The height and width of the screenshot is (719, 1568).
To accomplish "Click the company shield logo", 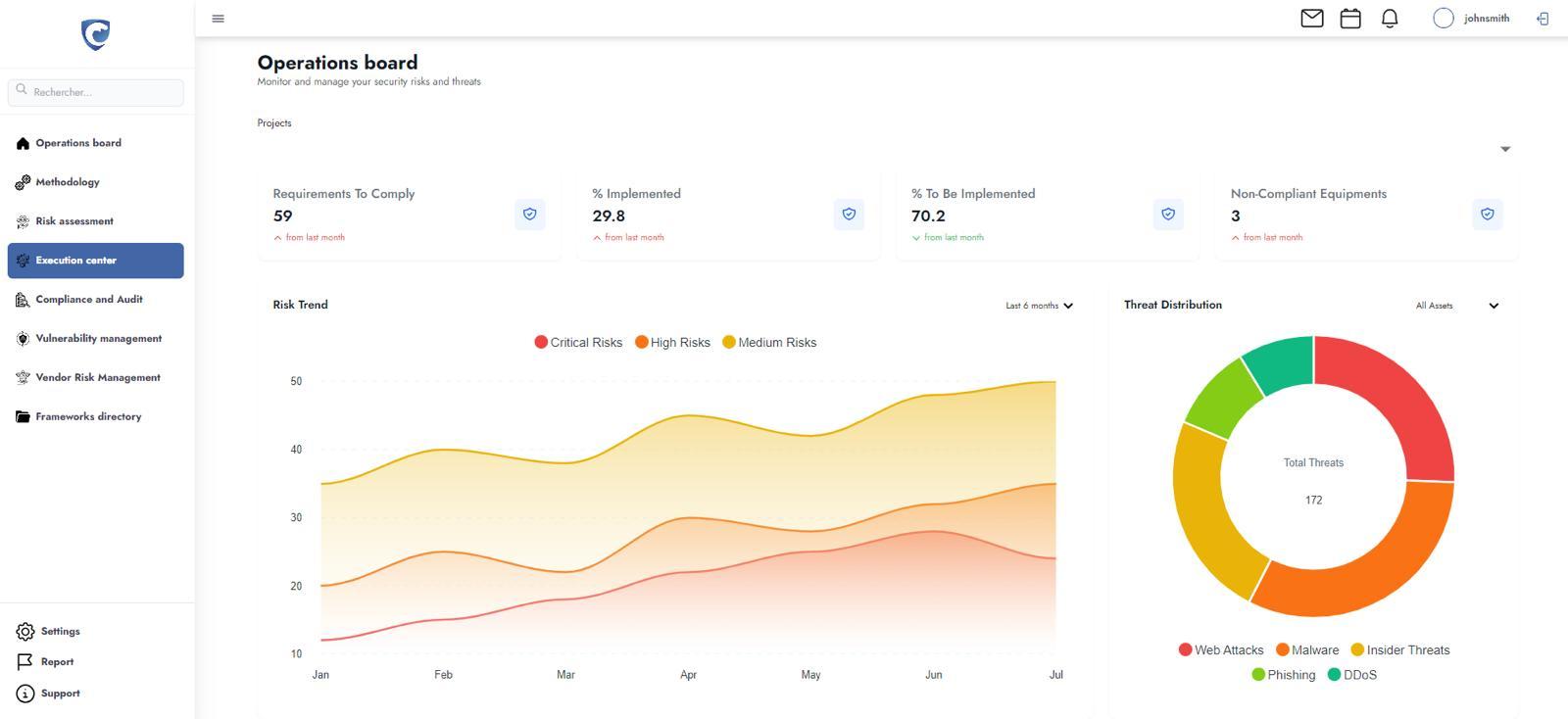I will click(x=96, y=35).
